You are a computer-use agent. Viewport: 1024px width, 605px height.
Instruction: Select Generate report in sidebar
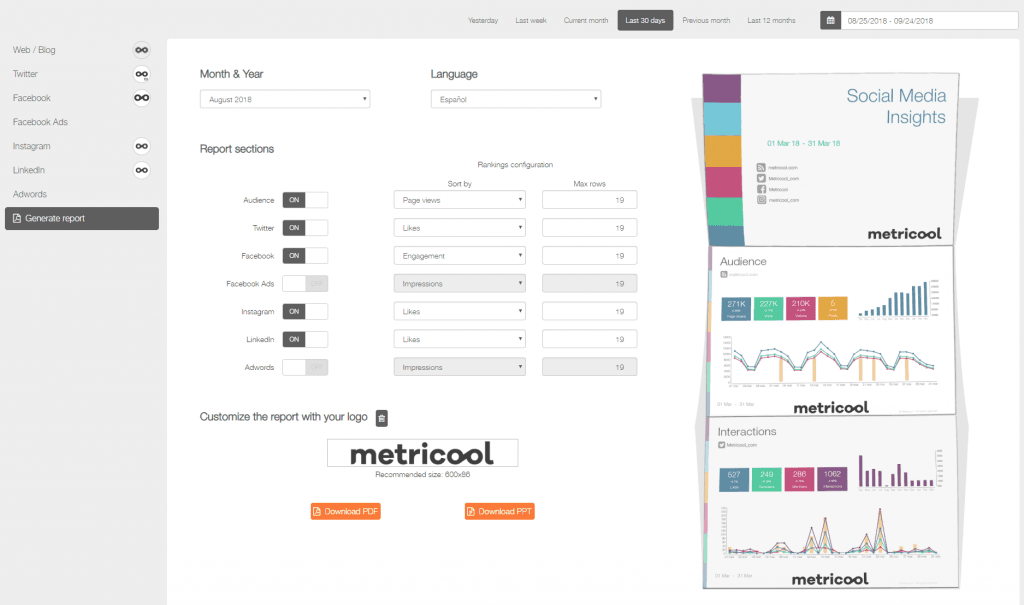pyautogui.click(x=82, y=218)
